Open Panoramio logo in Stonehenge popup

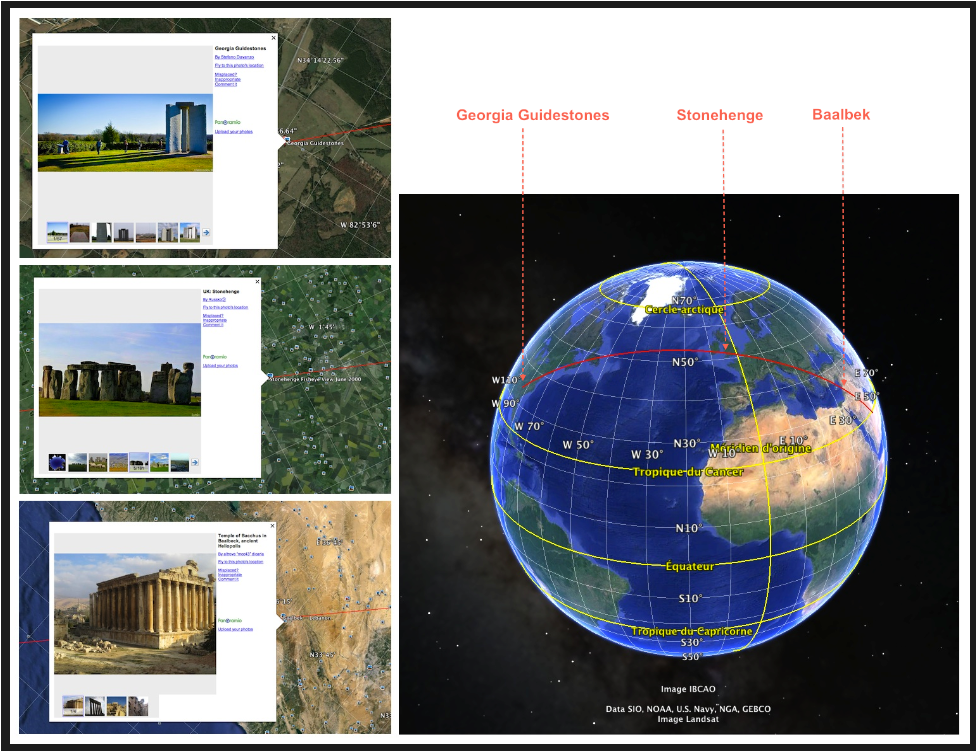[215, 357]
